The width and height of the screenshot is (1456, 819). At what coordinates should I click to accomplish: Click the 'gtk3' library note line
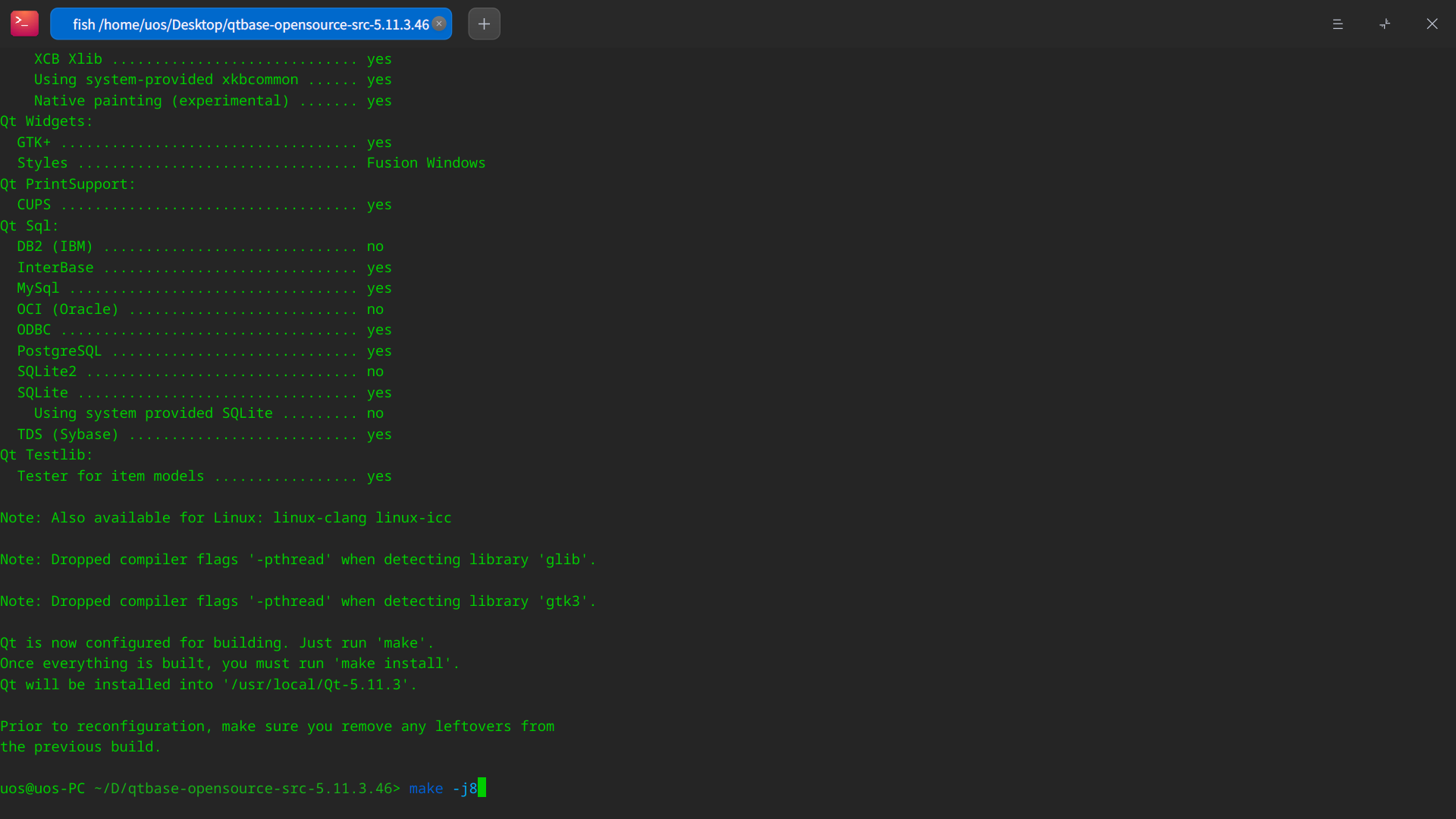298,601
